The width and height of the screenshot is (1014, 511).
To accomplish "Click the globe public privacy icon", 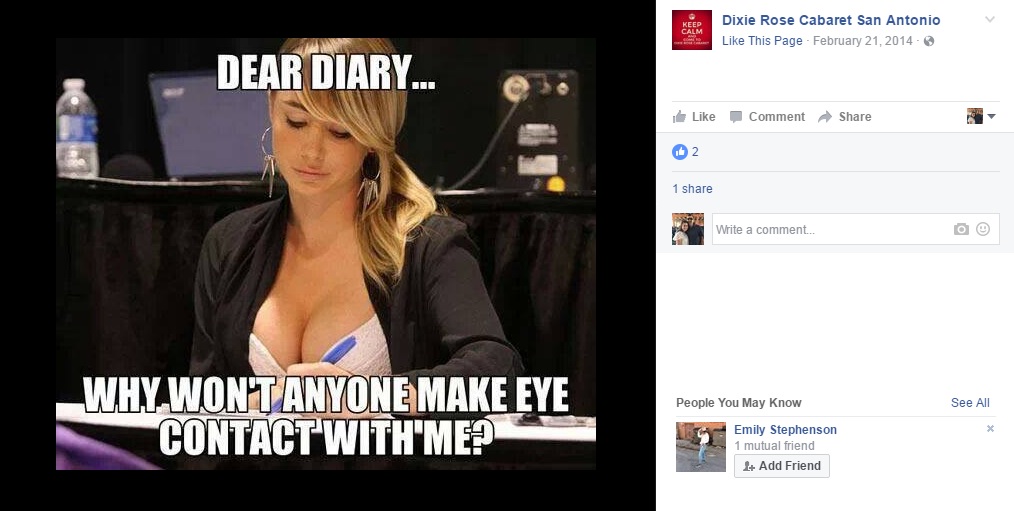I will (x=929, y=41).
